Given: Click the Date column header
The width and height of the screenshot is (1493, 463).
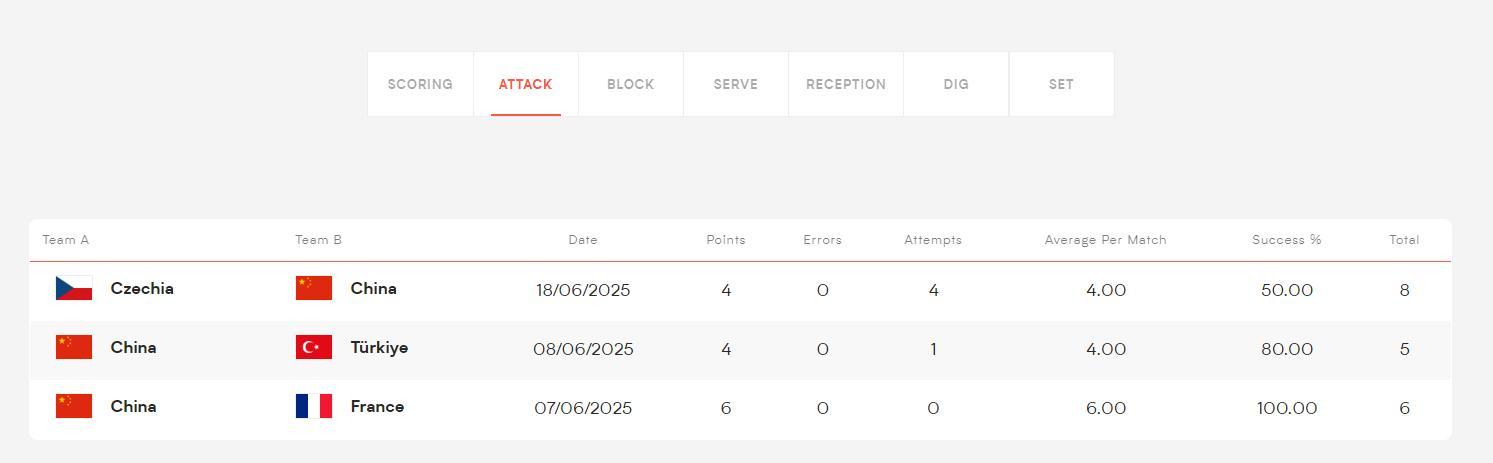Looking at the screenshot, I should [582, 240].
